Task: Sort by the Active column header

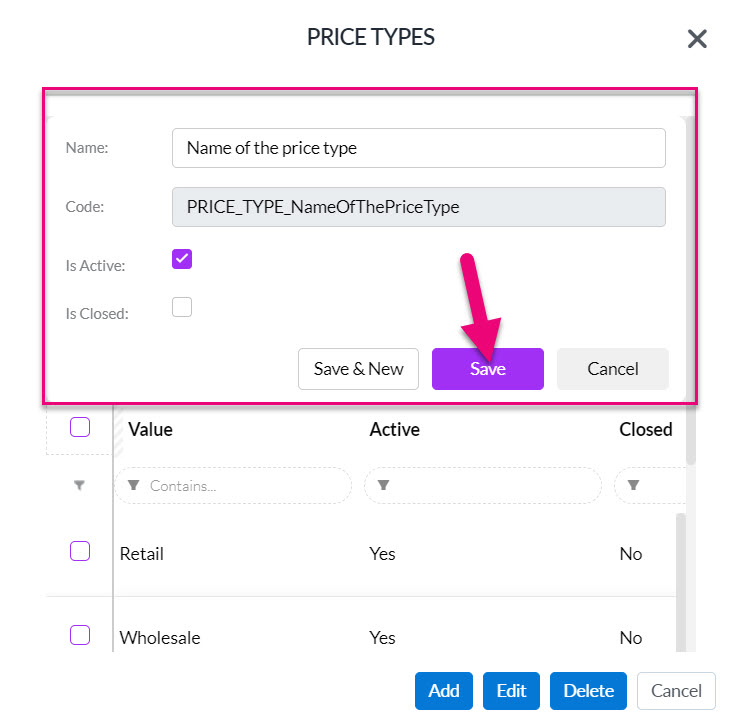Action: (x=394, y=430)
